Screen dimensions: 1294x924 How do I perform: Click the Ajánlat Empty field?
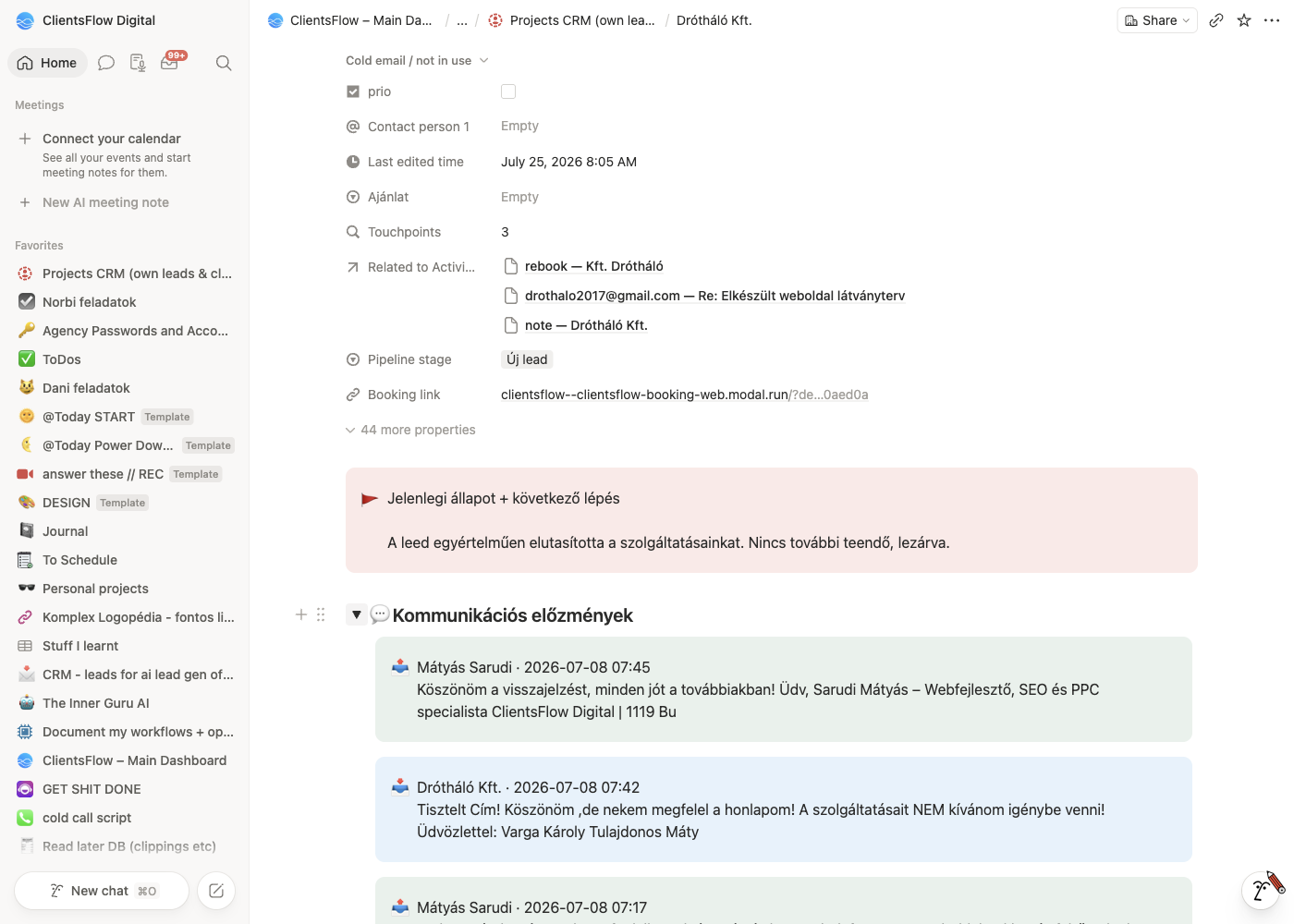tap(519, 197)
